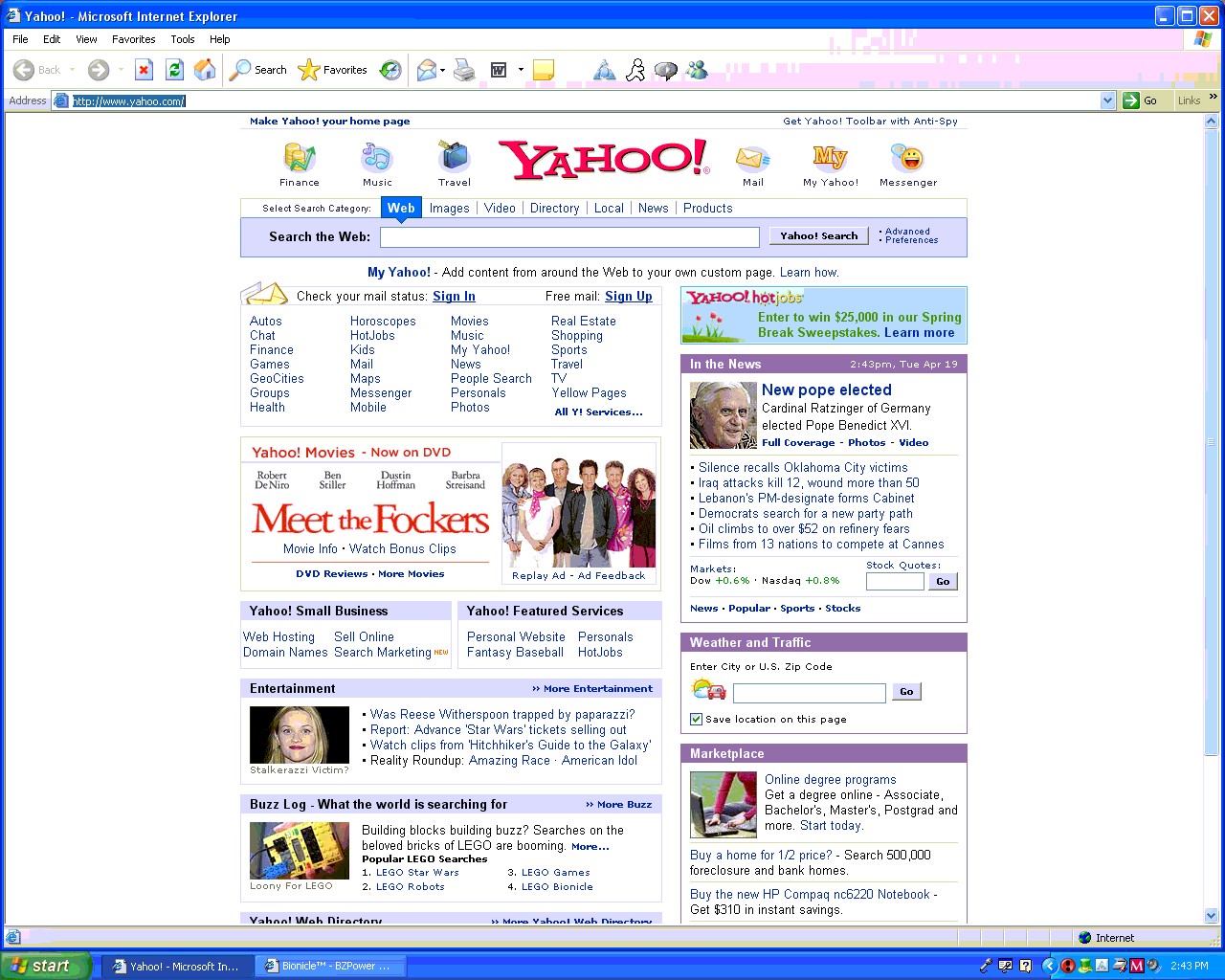The height and width of the screenshot is (980, 1225).
Task: Open the Horoscopes link
Action: (383, 322)
